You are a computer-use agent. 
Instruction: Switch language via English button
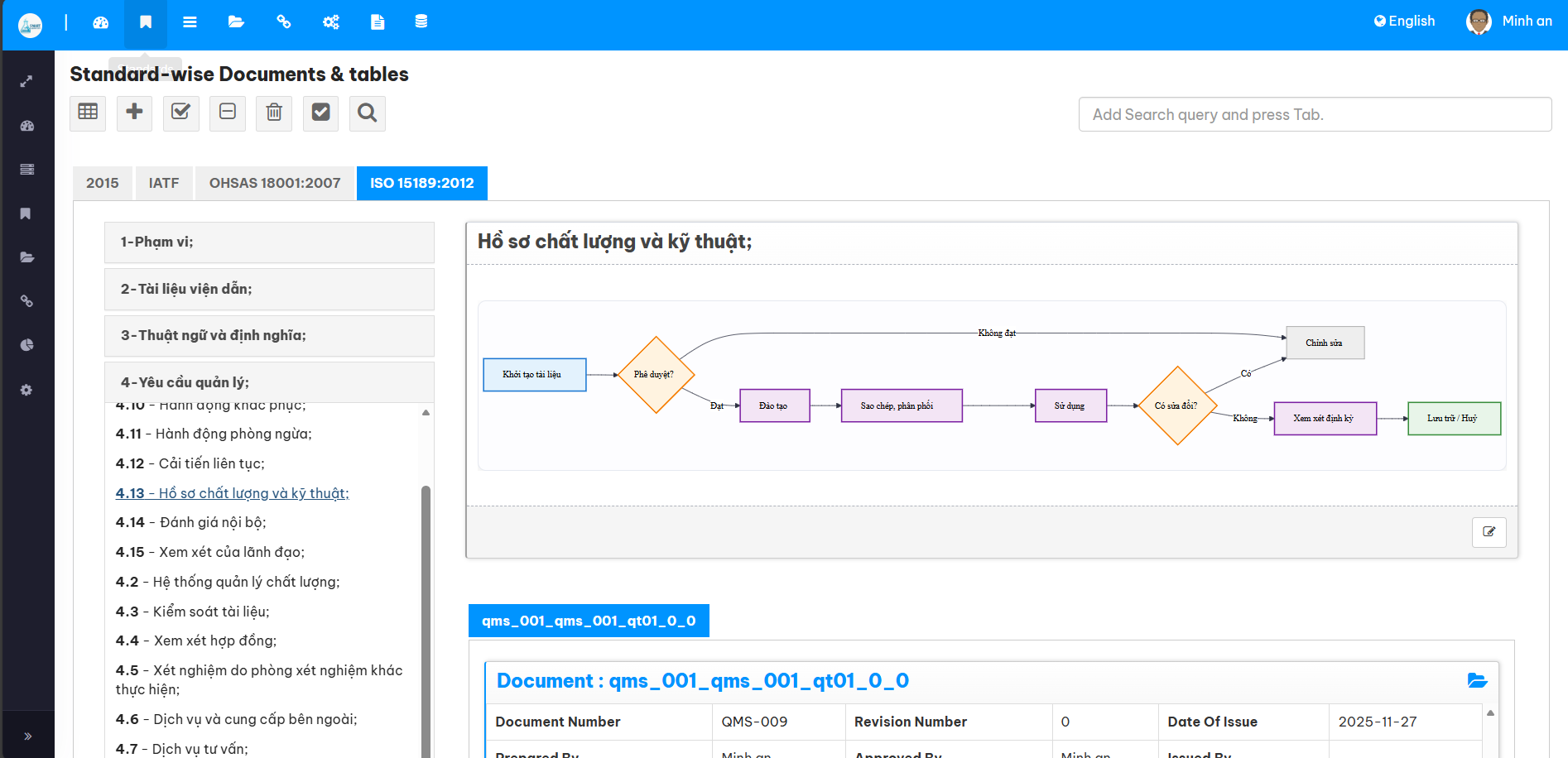coord(1404,22)
